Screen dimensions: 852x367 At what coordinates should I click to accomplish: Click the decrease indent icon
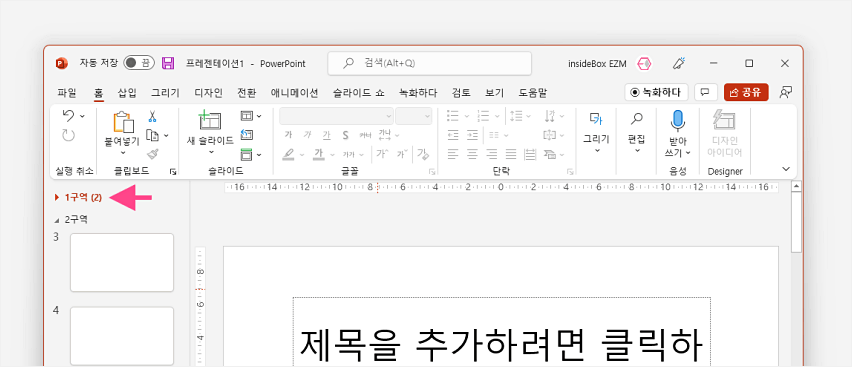[x=453, y=135]
